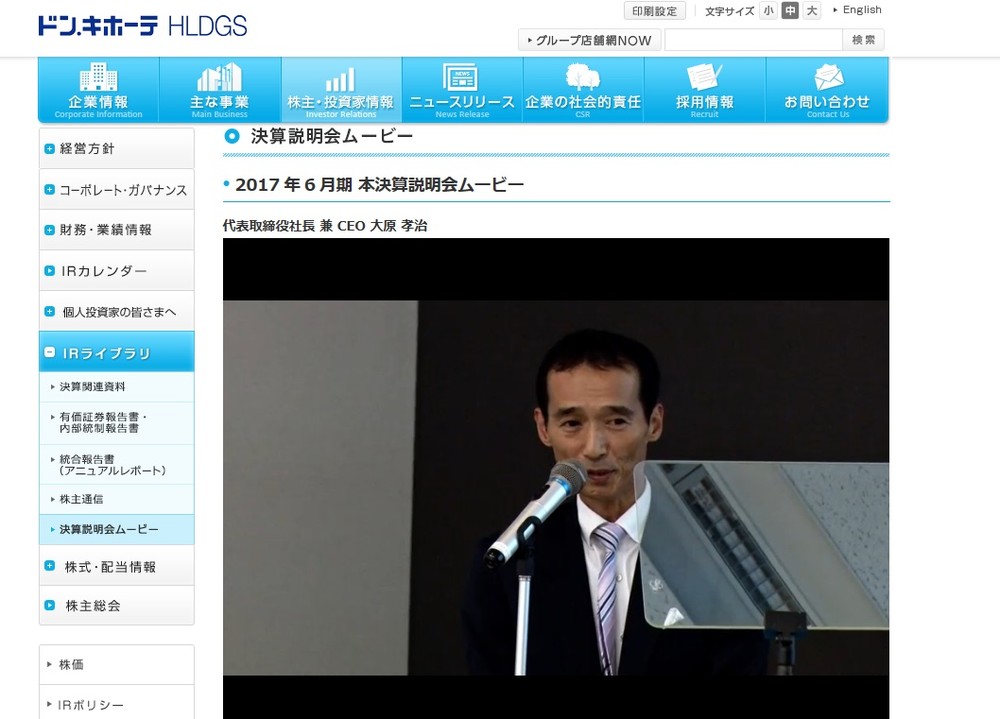Open 企業の社会的責任 CSR tree icon

pyautogui.click(x=582, y=78)
